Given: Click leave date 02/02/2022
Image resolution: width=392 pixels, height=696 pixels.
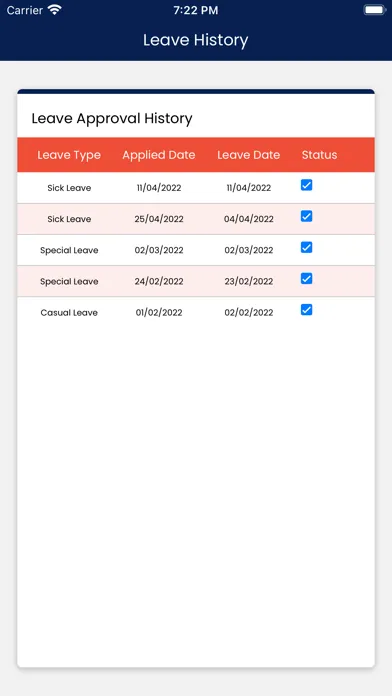Looking at the screenshot, I should tap(249, 312).
